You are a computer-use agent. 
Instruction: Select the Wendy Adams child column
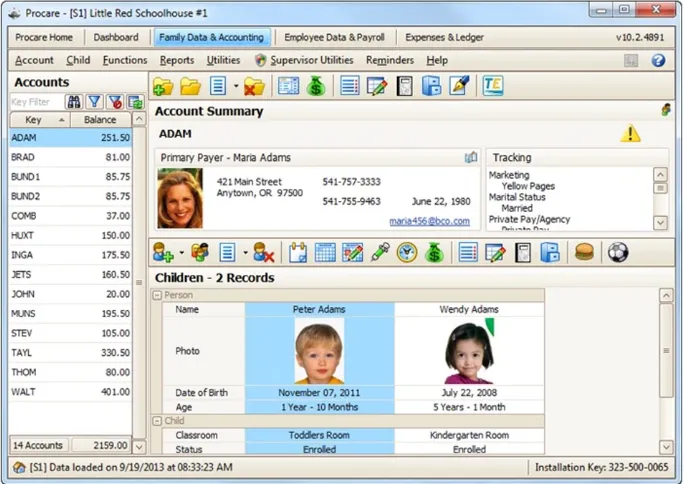469,309
